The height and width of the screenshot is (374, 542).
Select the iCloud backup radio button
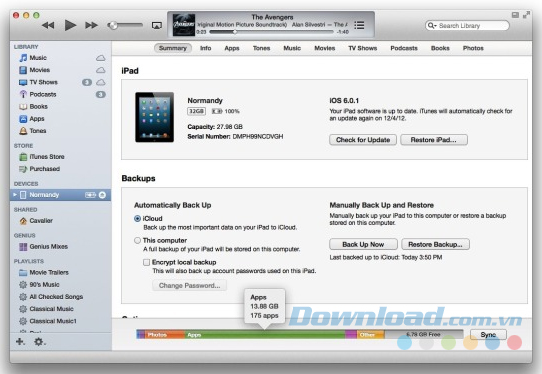pyautogui.click(x=137, y=218)
